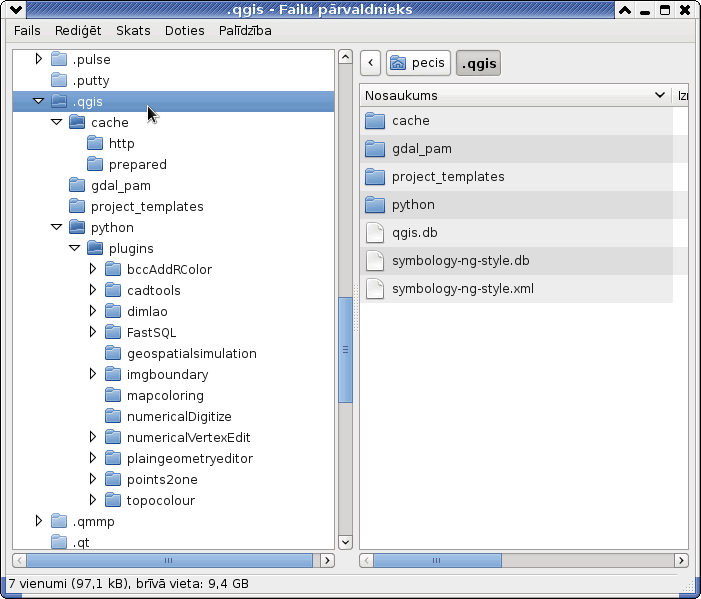This screenshot has width=701, height=599.
Task: Click the gdal_pam folder icon in file list
Action: pos(375,149)
